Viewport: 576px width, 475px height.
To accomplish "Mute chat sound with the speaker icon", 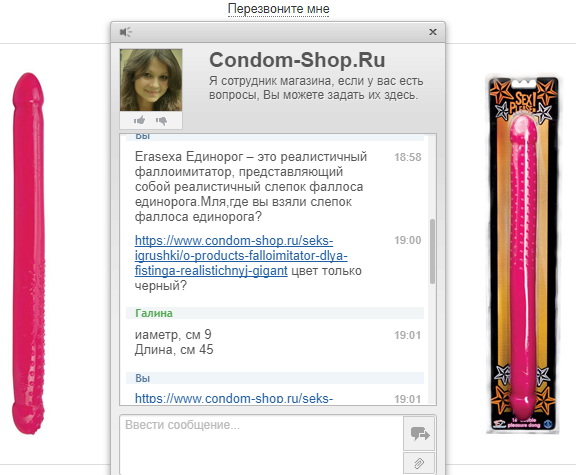I will coord(126,32).
